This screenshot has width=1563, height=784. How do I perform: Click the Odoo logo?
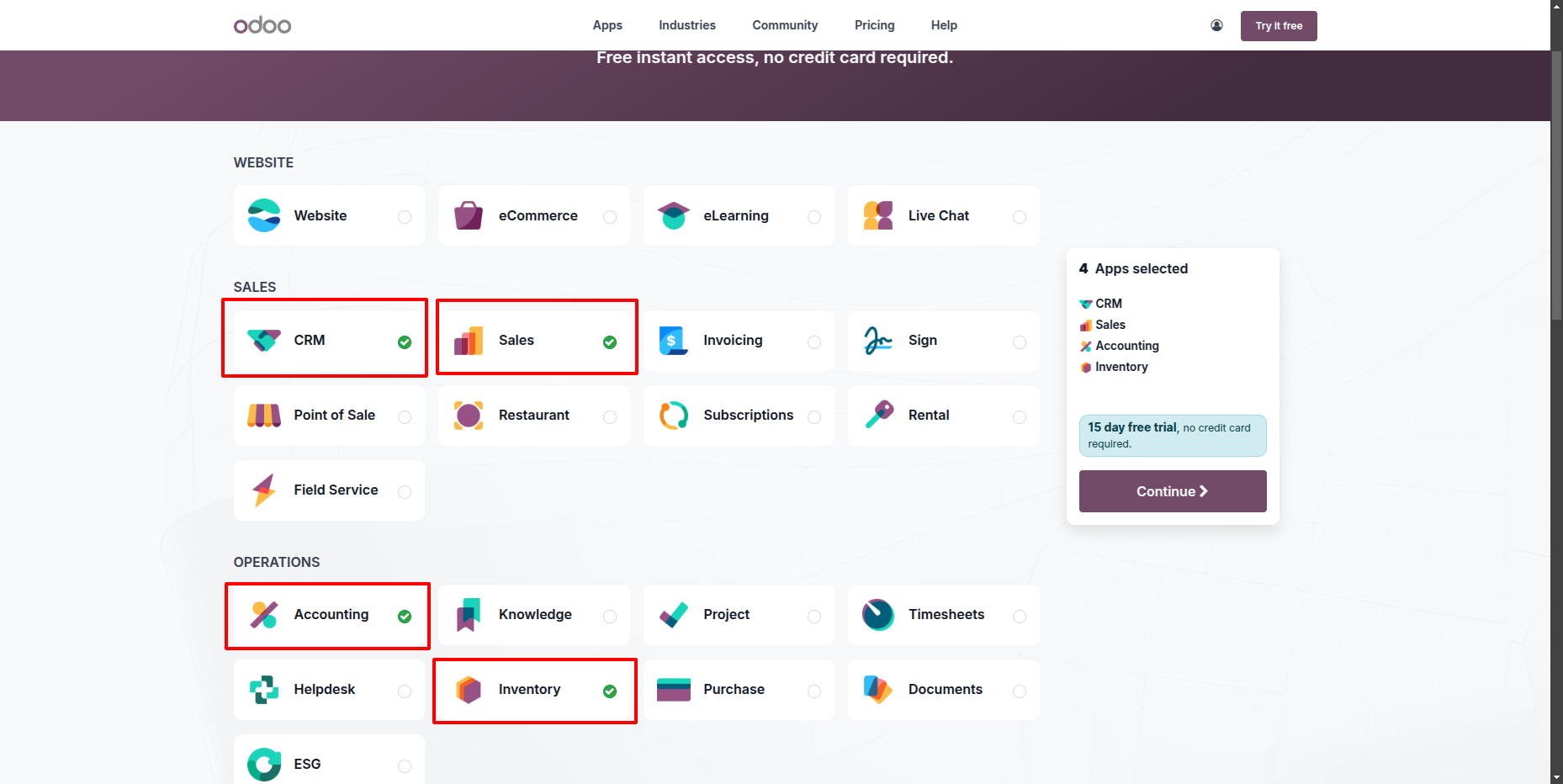[262, 25]
